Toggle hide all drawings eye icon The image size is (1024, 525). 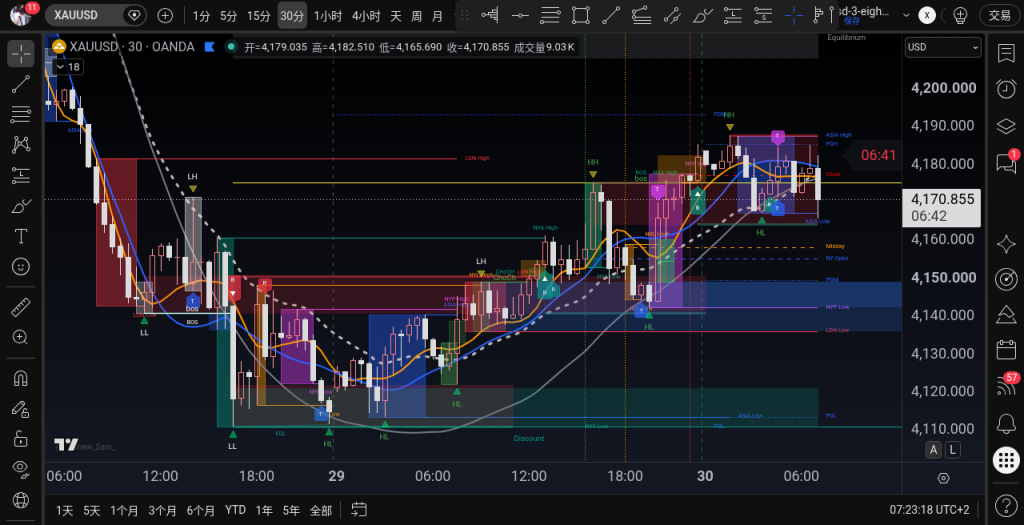click(21, 468)
